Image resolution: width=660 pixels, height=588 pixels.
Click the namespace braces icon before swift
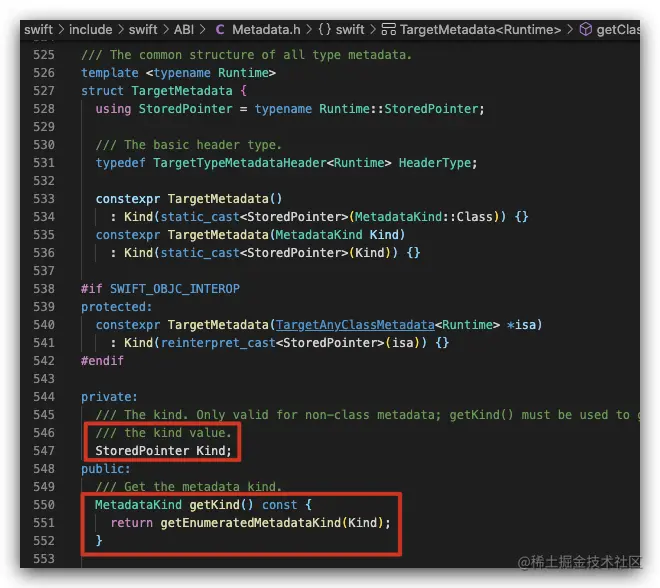pos(324,29)
